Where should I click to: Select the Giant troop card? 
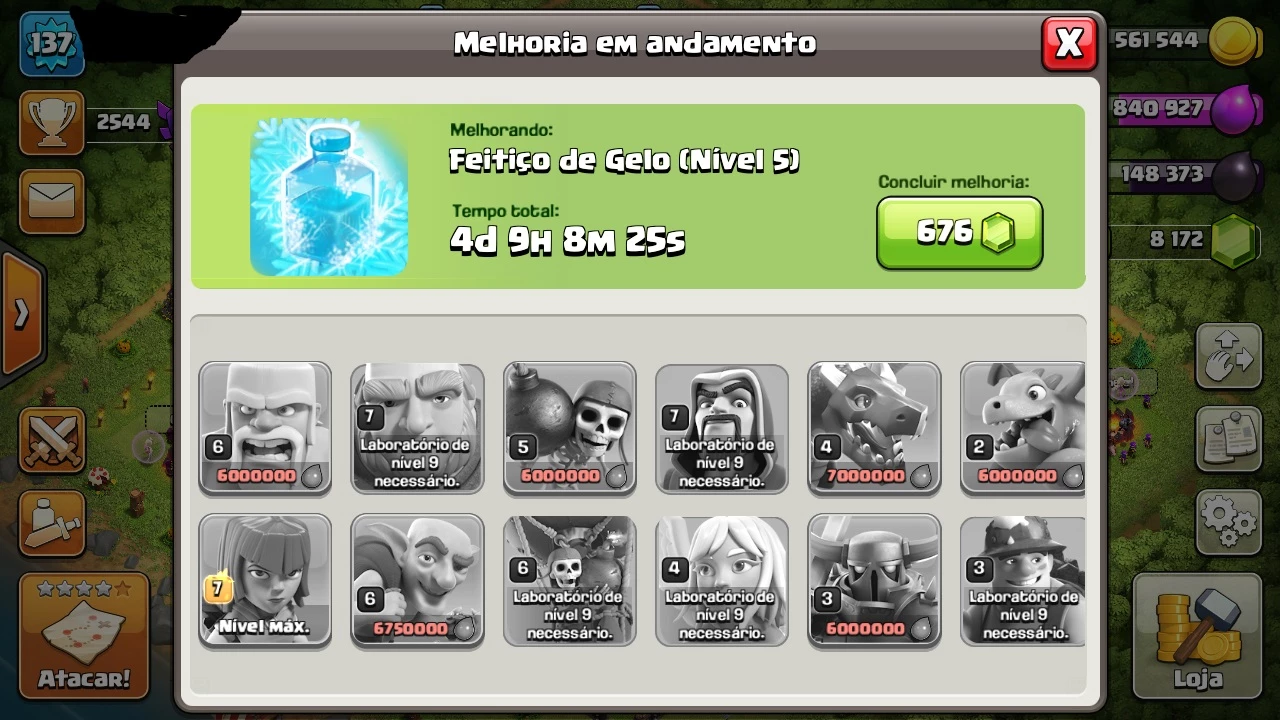(x=417, y=428)
